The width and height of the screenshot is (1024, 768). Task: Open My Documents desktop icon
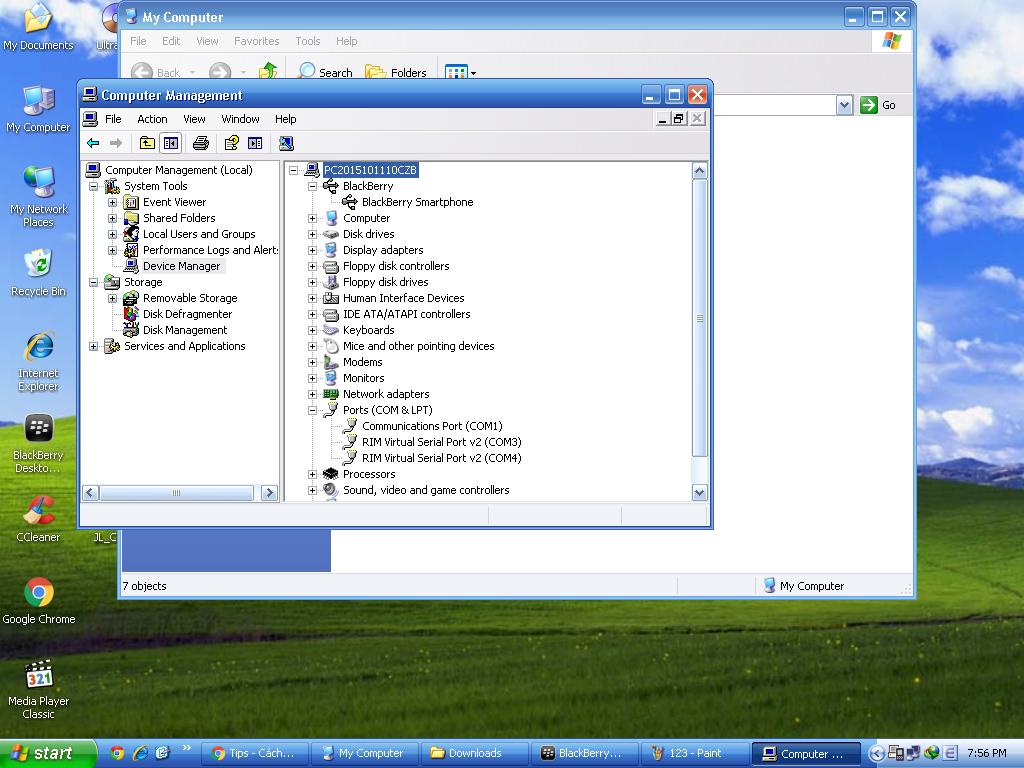click(38, 26)
